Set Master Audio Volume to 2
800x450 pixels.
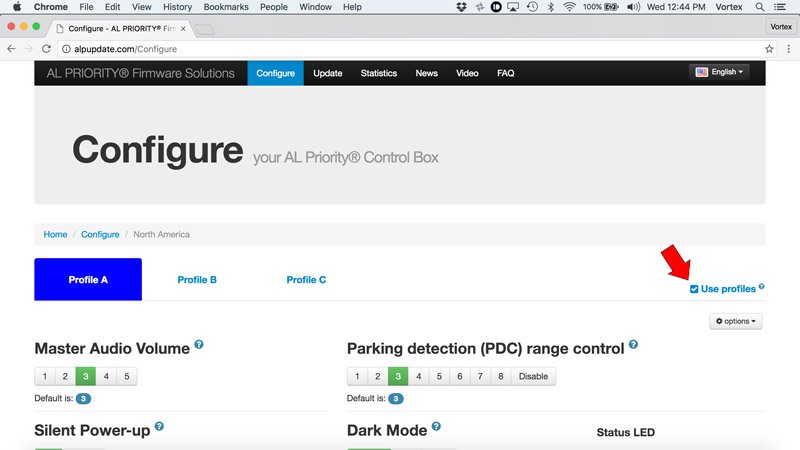[65, 376]
